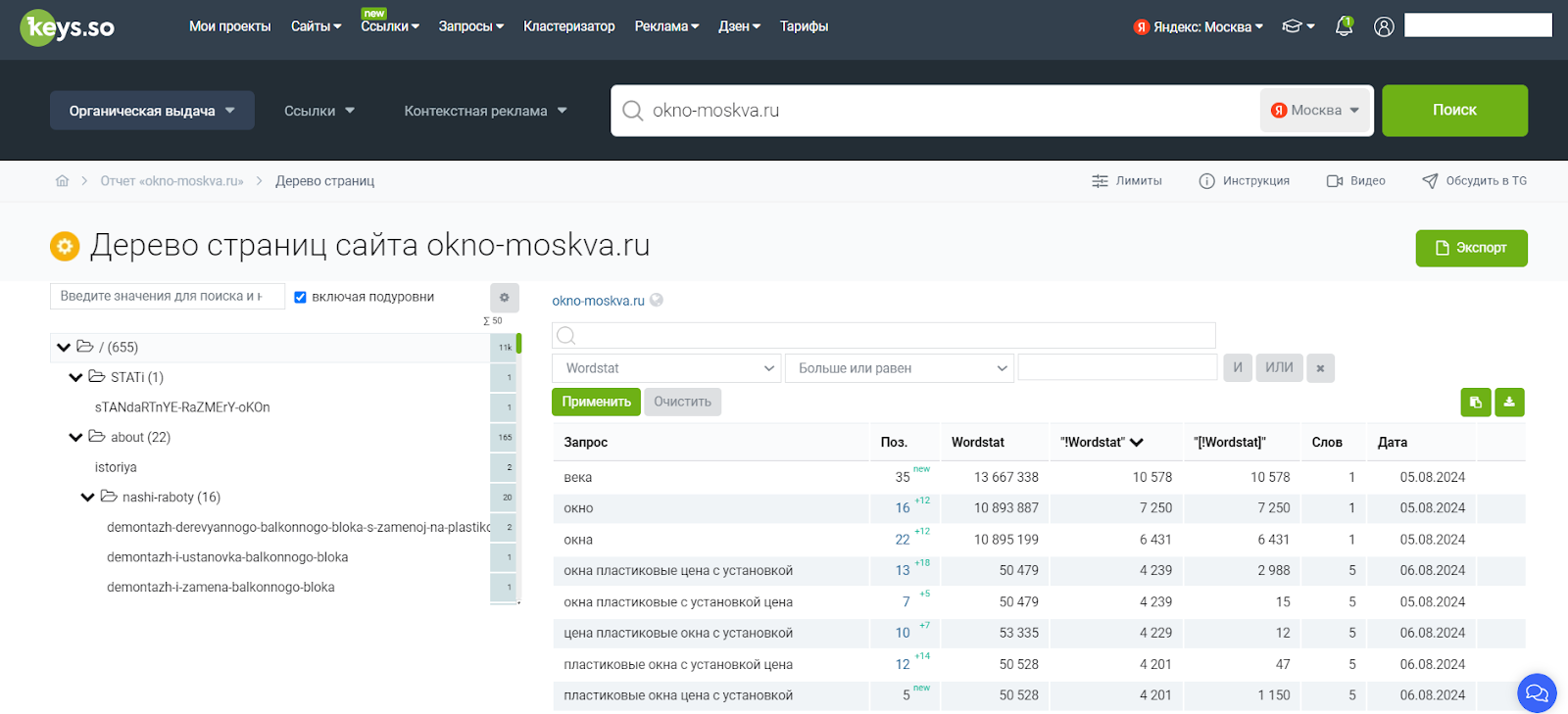Open Органическая выдача dropdown

pos(152,111)
